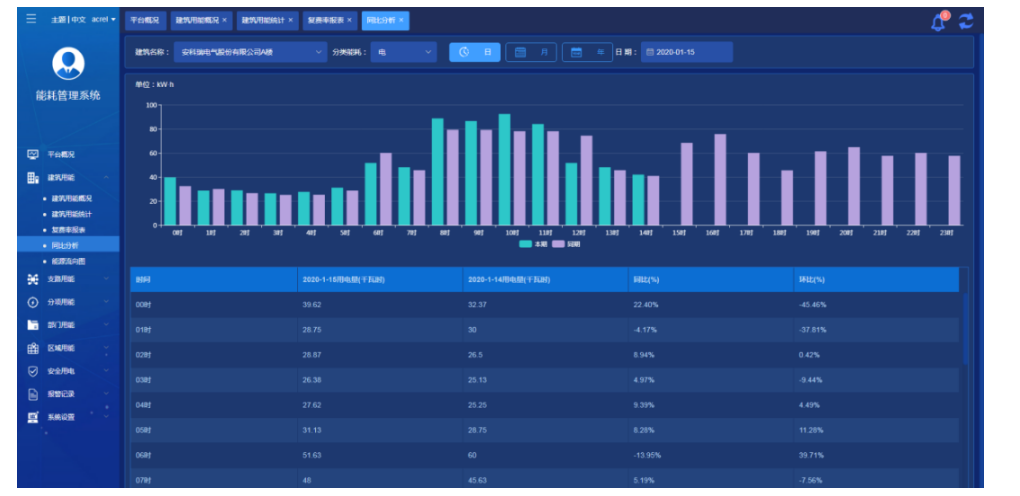Open the acrel user dropdown in header
1020x496 pixels.
coord(104,19)
